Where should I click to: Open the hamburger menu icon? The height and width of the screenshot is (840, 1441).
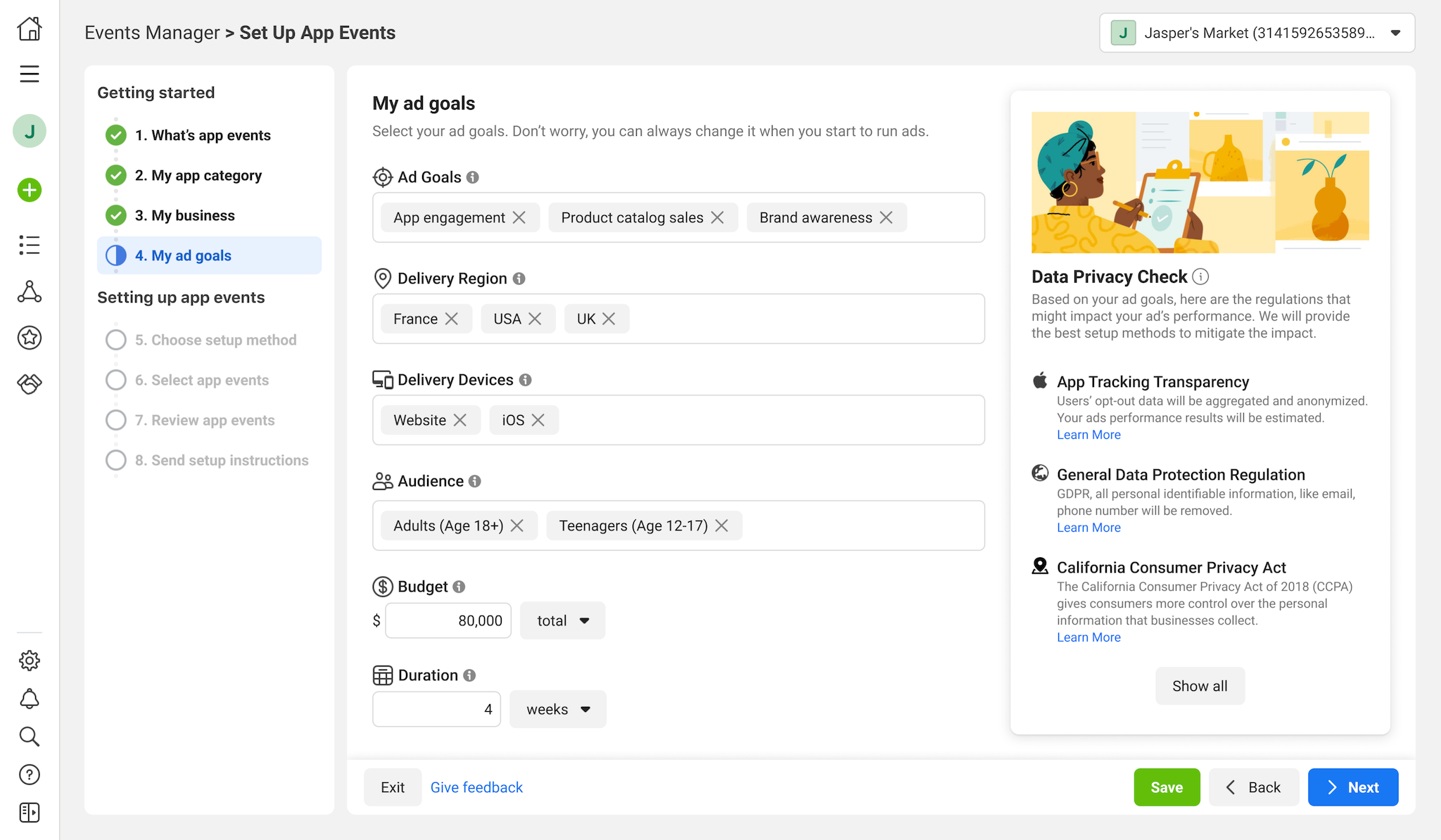(30, 74)
